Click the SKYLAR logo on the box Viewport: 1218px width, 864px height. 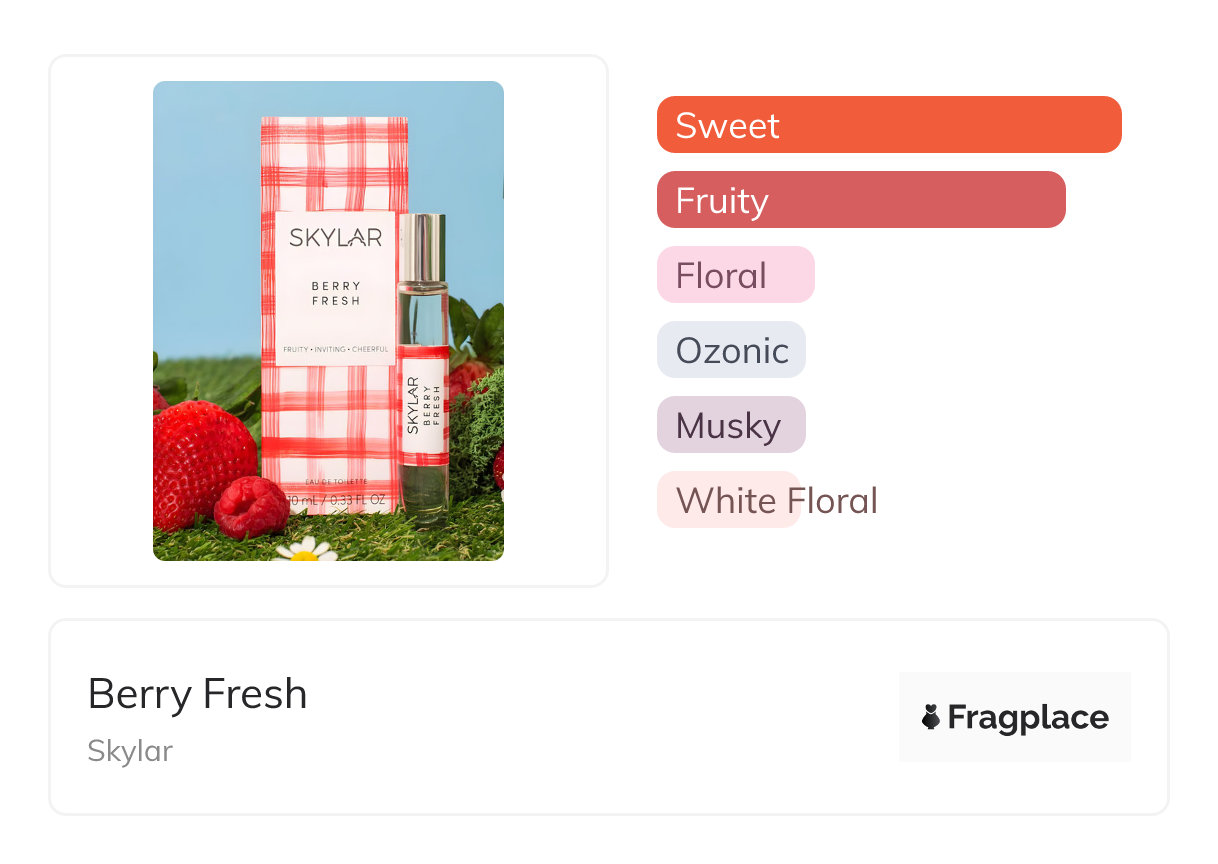(x=335, y=238)
